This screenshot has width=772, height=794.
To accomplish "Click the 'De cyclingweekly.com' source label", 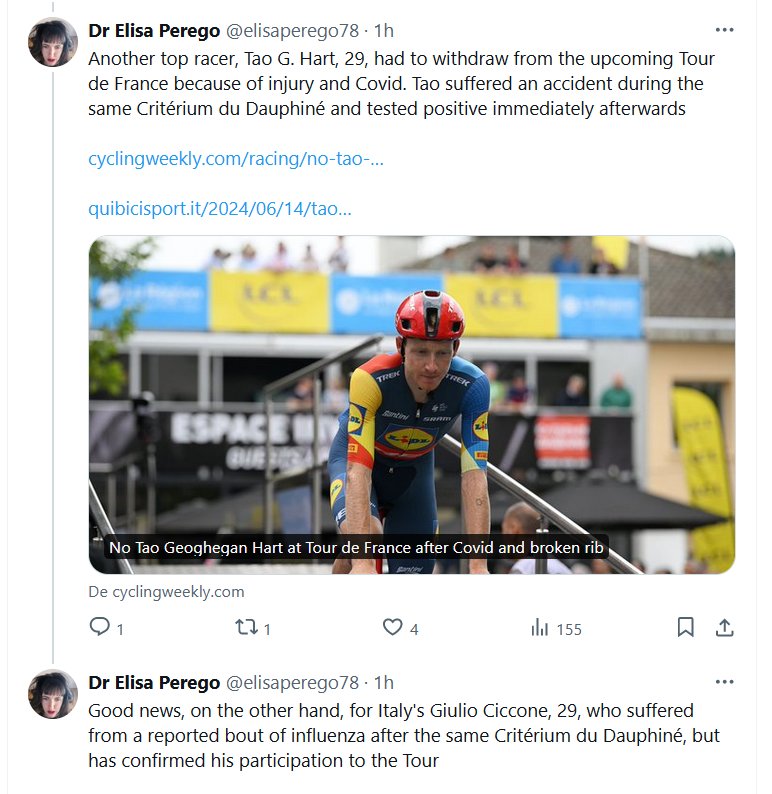I will click(166, 592).
